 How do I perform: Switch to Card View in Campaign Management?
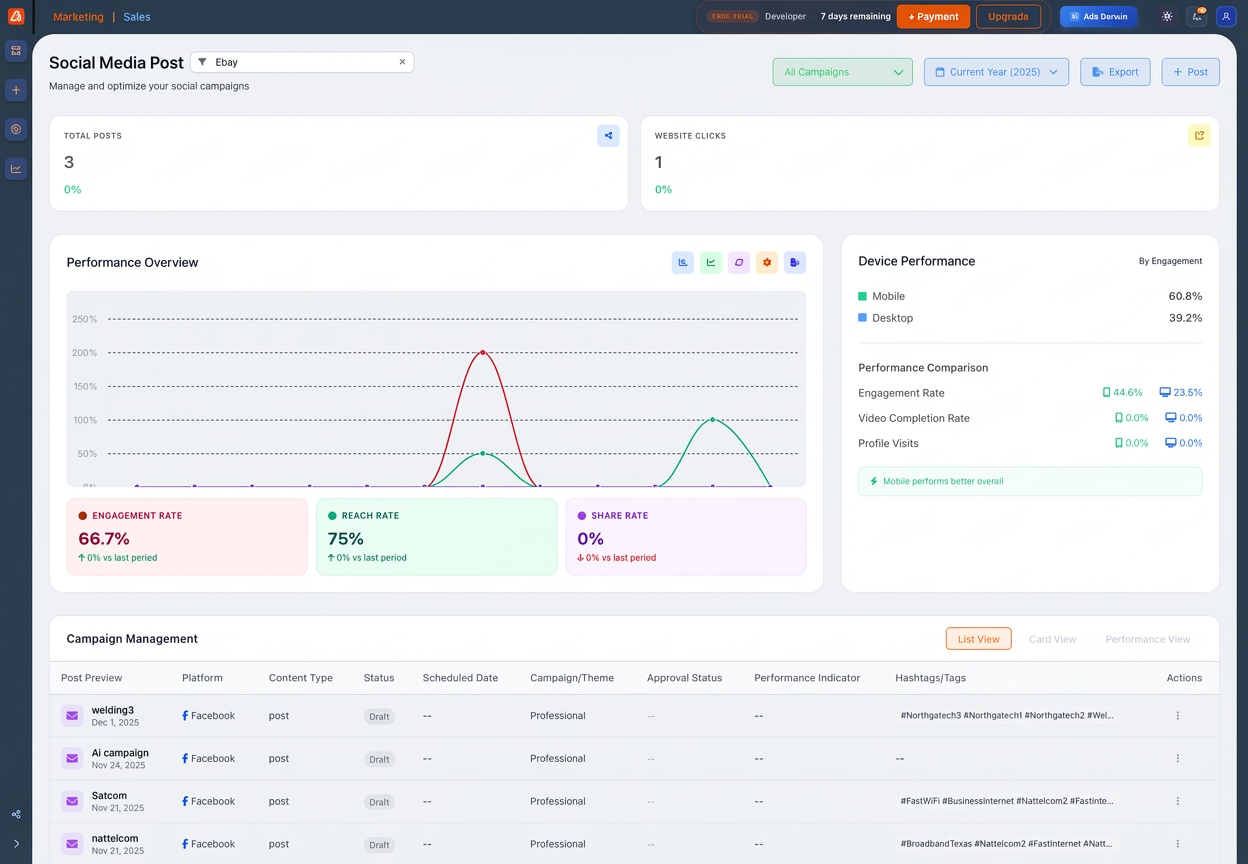(x=1052, y=639)
